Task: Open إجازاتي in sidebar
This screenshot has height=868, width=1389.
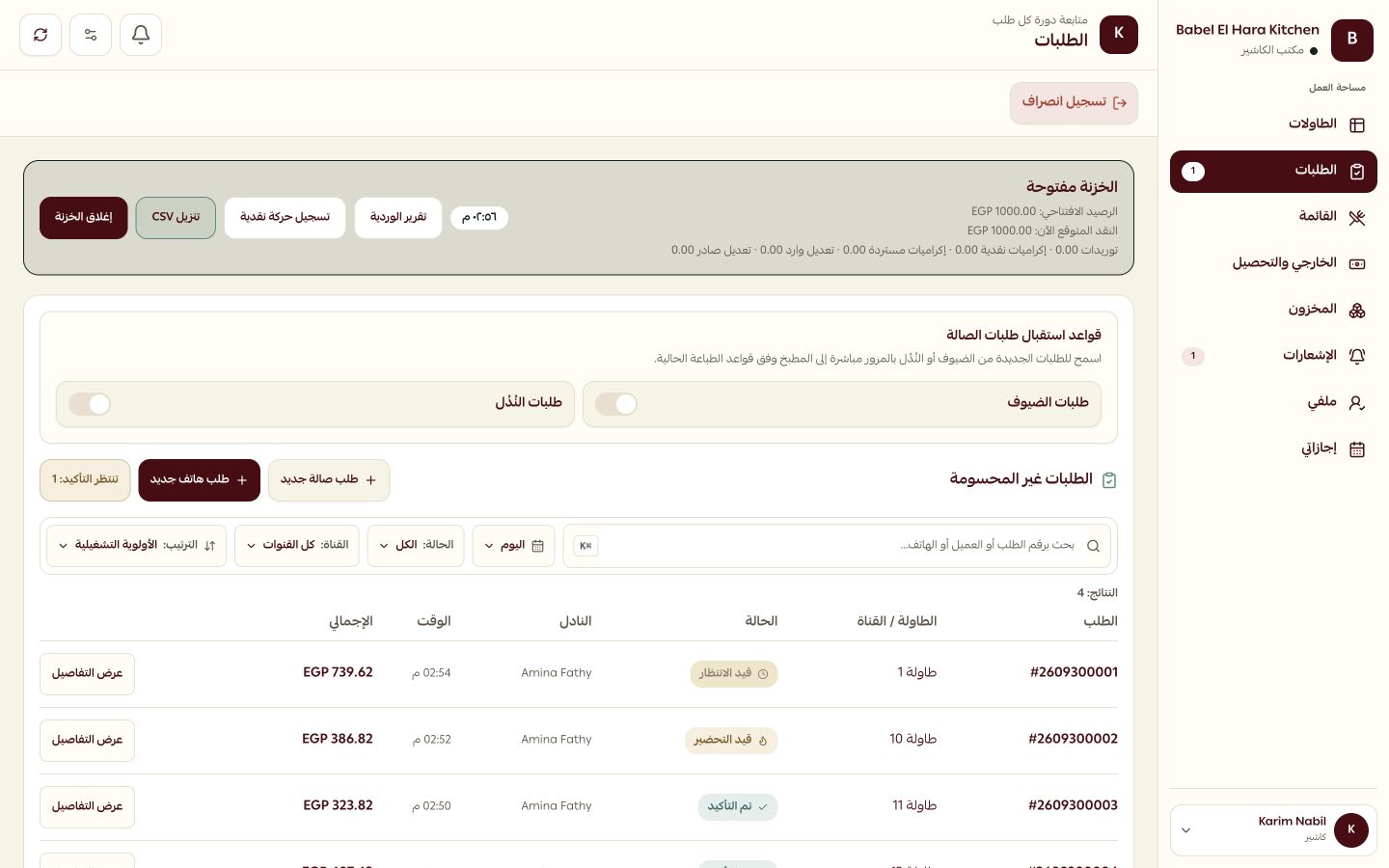Action: (x=1273, y=448)
